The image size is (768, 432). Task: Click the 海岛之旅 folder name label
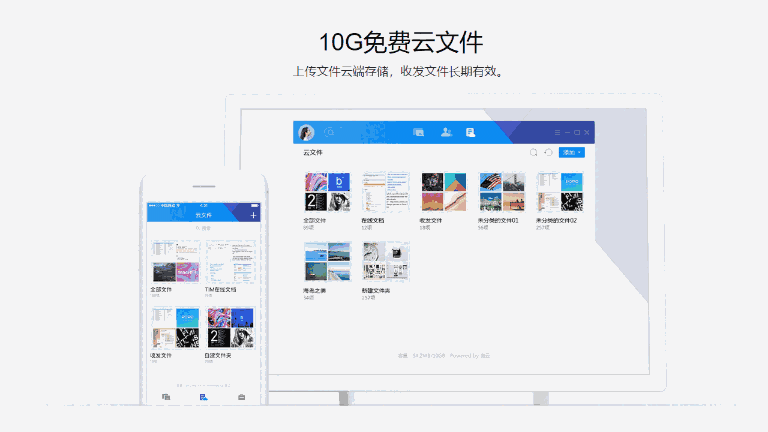coord(314,290)
